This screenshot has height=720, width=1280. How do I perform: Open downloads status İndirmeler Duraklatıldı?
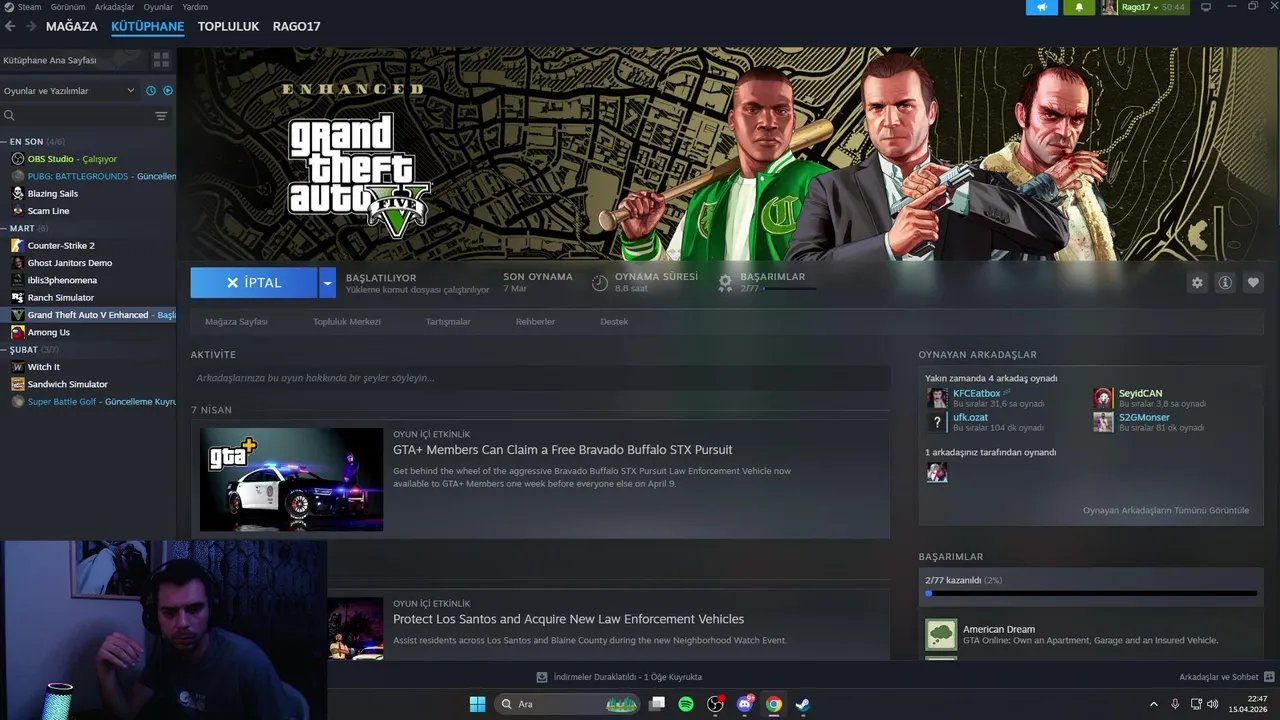(619, 677)
